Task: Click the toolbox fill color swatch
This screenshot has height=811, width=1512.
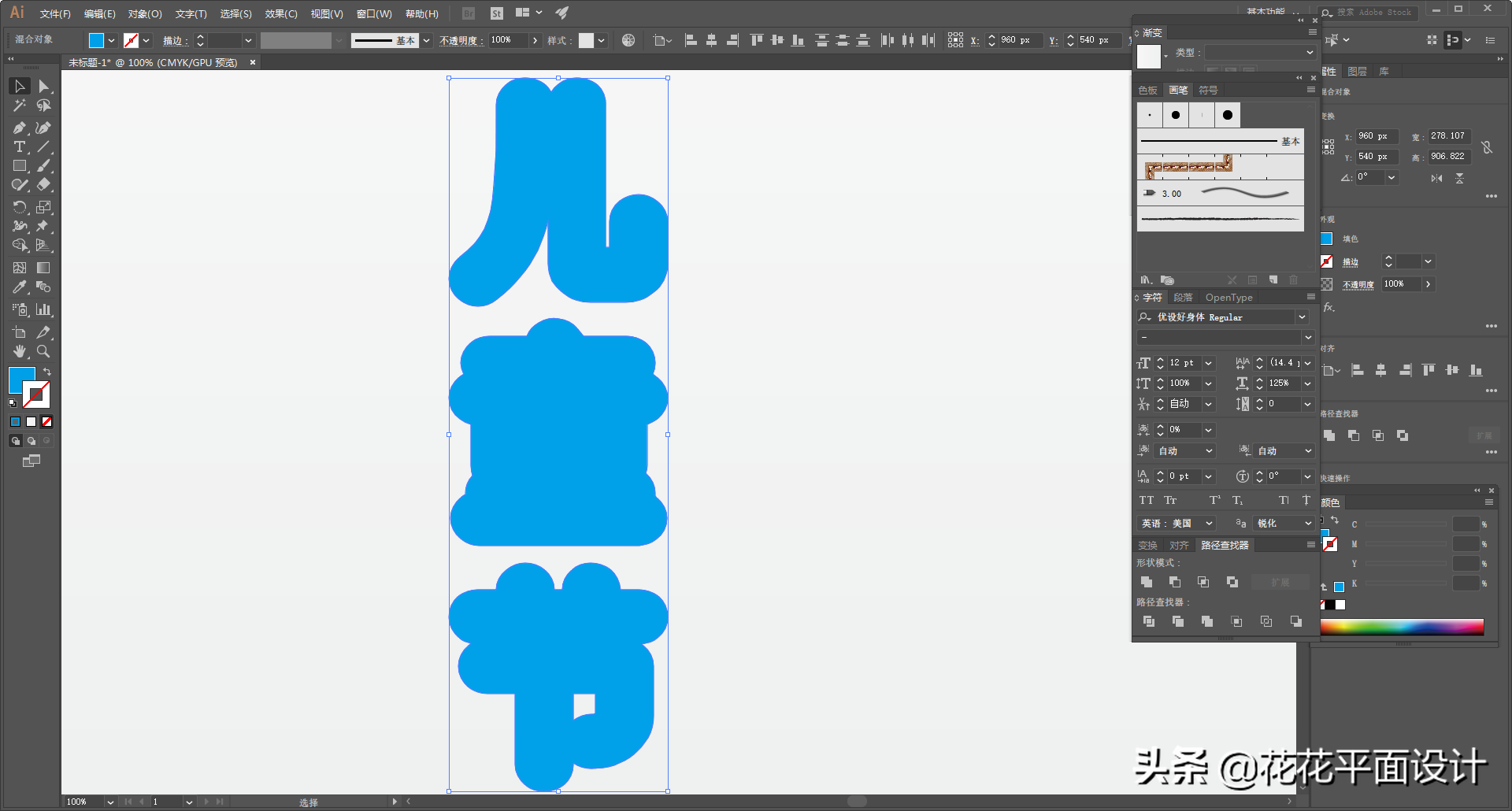Action: tap(21, 380)
